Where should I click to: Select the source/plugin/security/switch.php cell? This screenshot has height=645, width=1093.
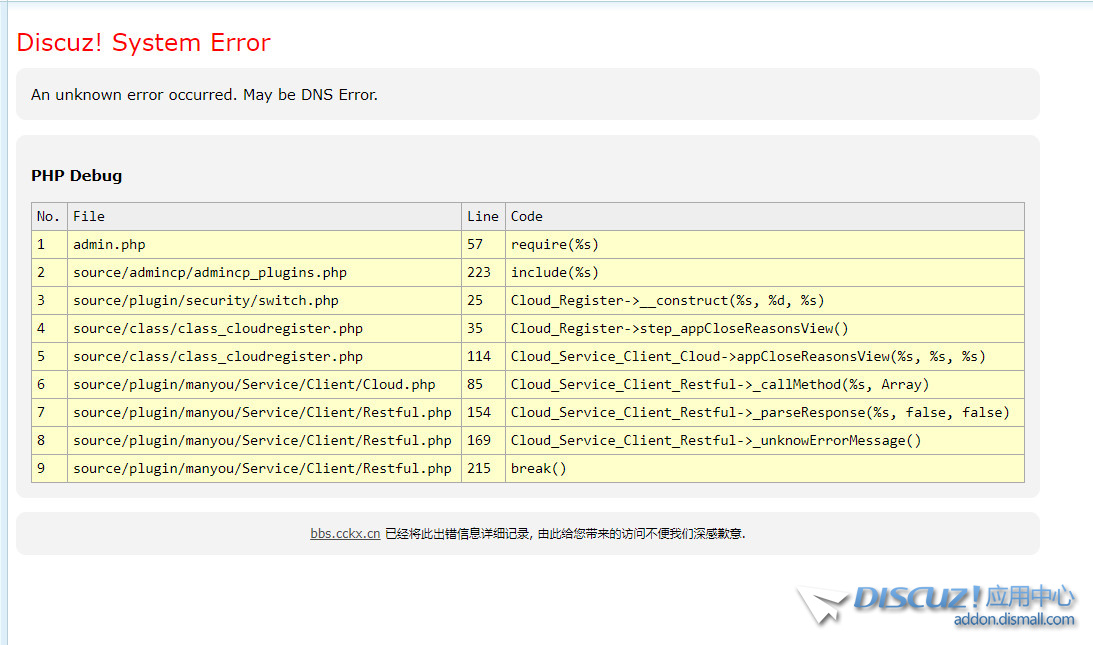[206, 300]
